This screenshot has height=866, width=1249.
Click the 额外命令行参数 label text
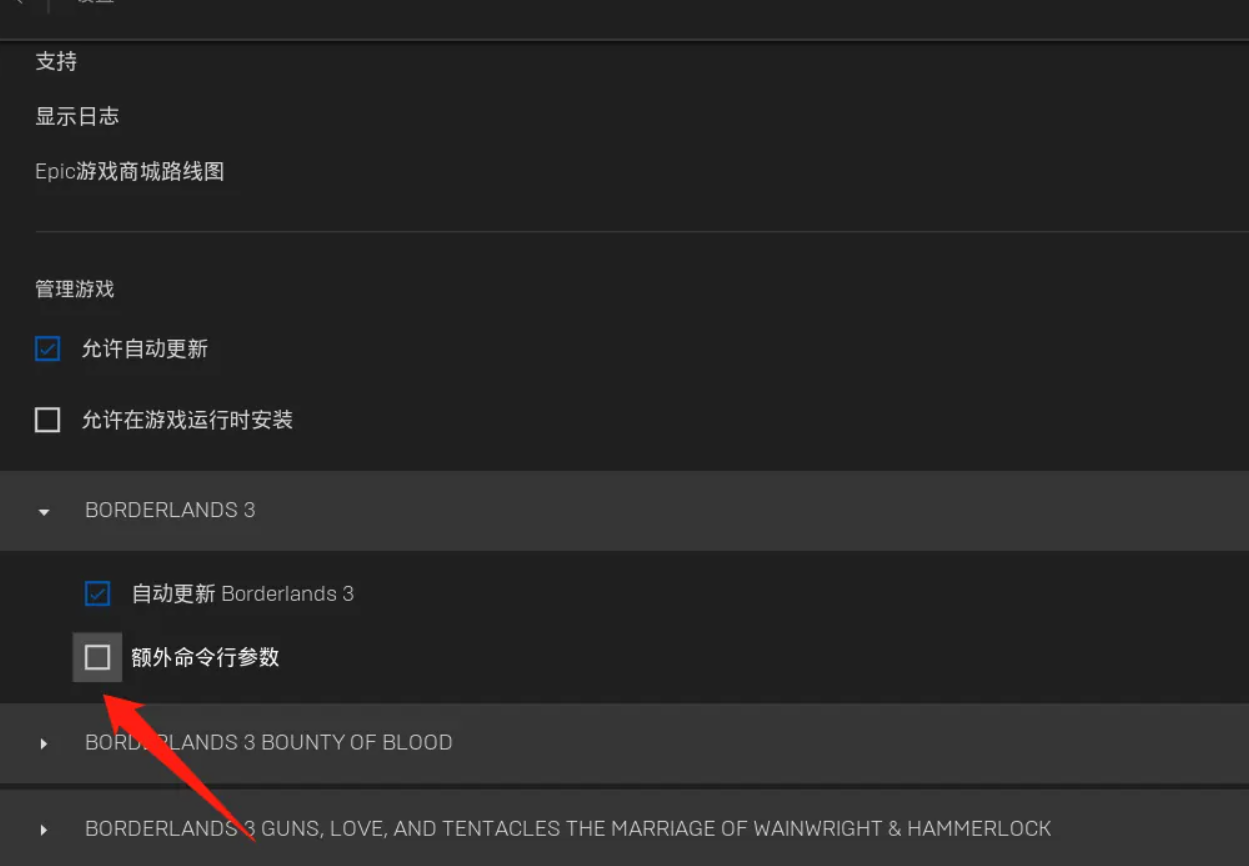[205, 657]
